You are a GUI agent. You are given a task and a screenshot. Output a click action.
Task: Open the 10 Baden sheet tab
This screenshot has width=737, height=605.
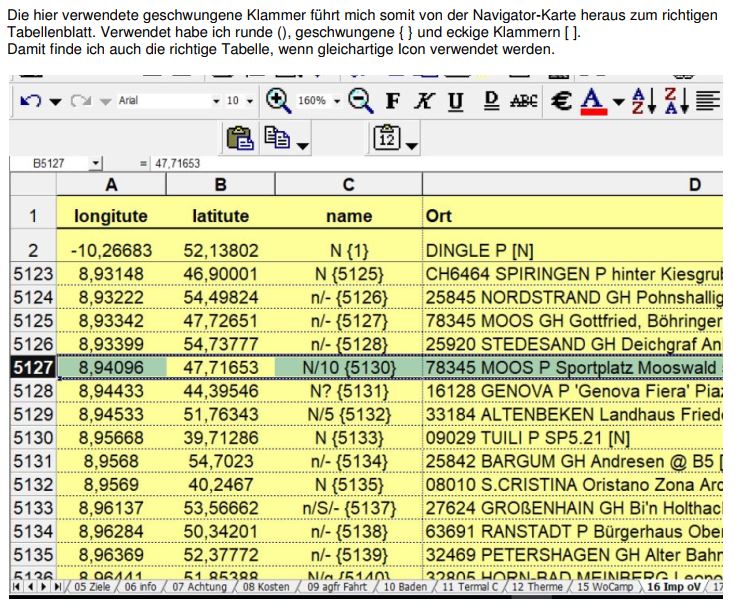pyautogui.click(x=404, y=587)
